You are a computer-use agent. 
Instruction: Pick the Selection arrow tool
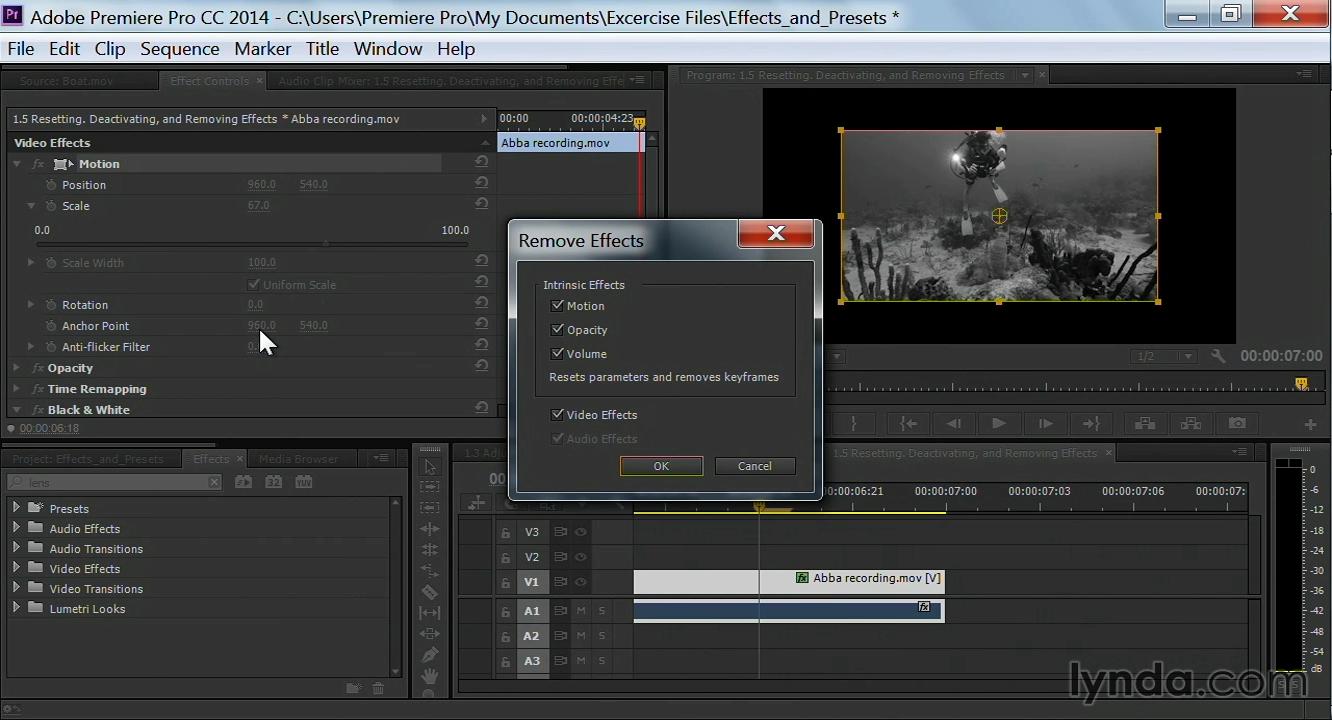pyautogui.click(x=430, y=467)
